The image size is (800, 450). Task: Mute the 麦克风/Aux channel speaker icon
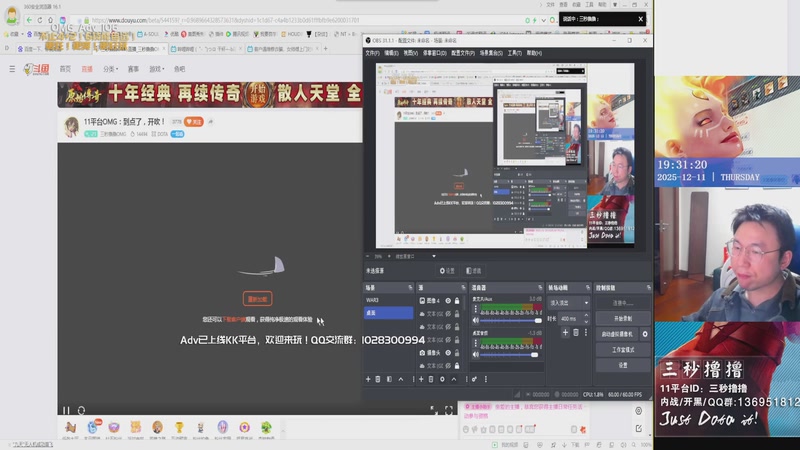point(476,320)
